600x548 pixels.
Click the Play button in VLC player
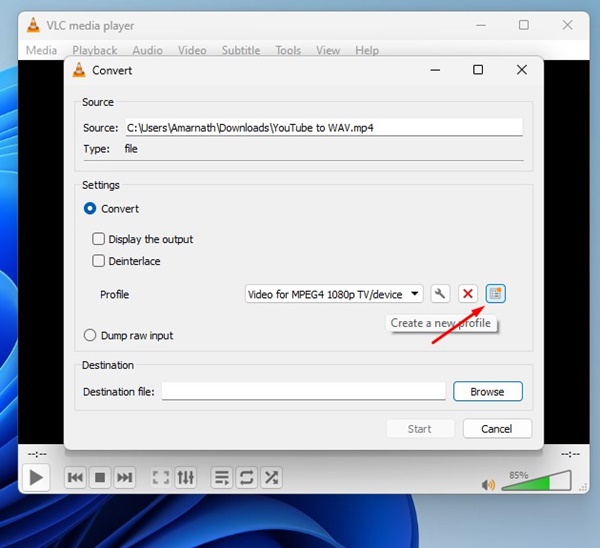[36, 477]
